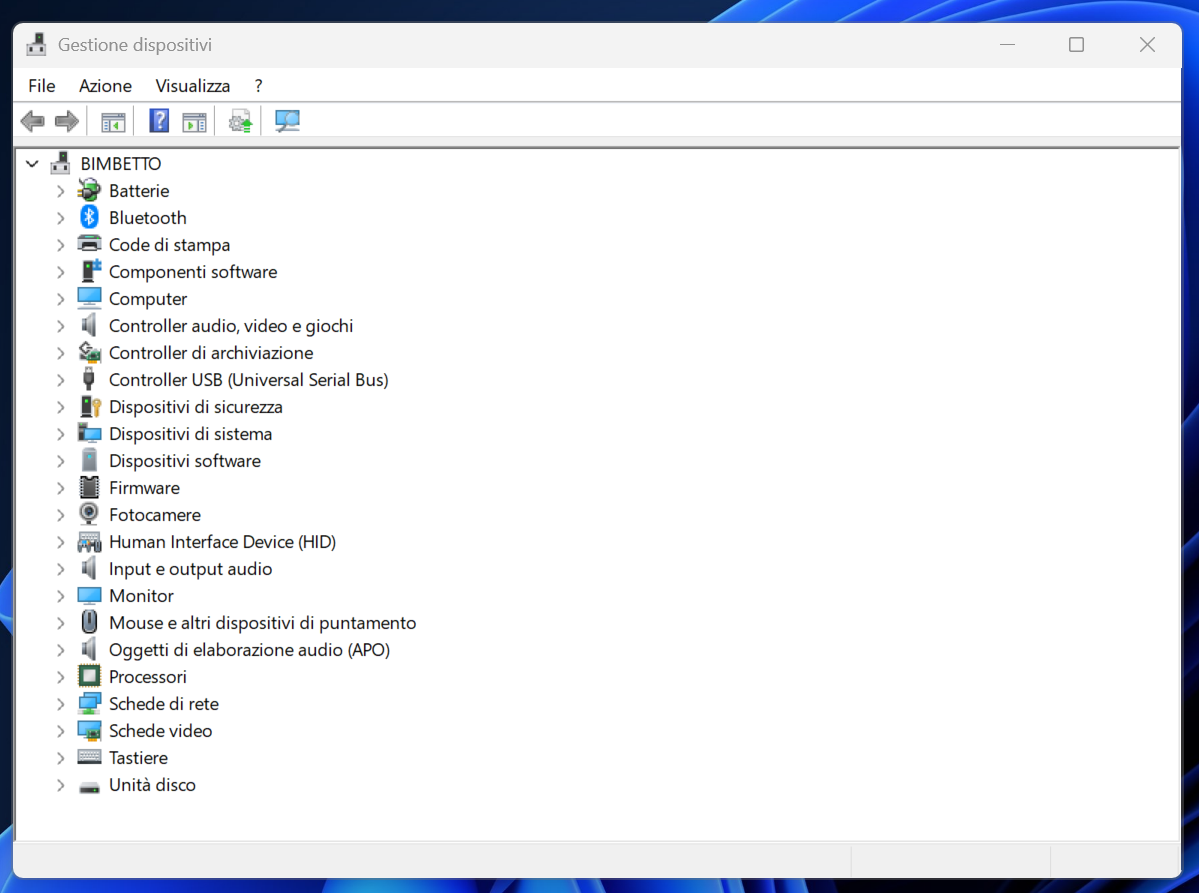The height and width of the screenshot is (893, 1199).
Task: Select the Schede di rete label
Action: tap(164, 703)
